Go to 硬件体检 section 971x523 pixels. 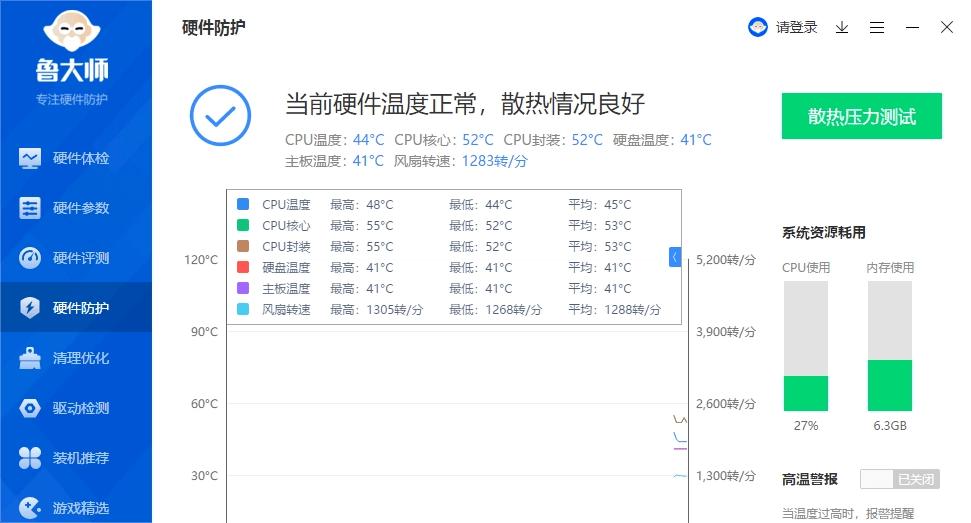(x=81, y=158)
